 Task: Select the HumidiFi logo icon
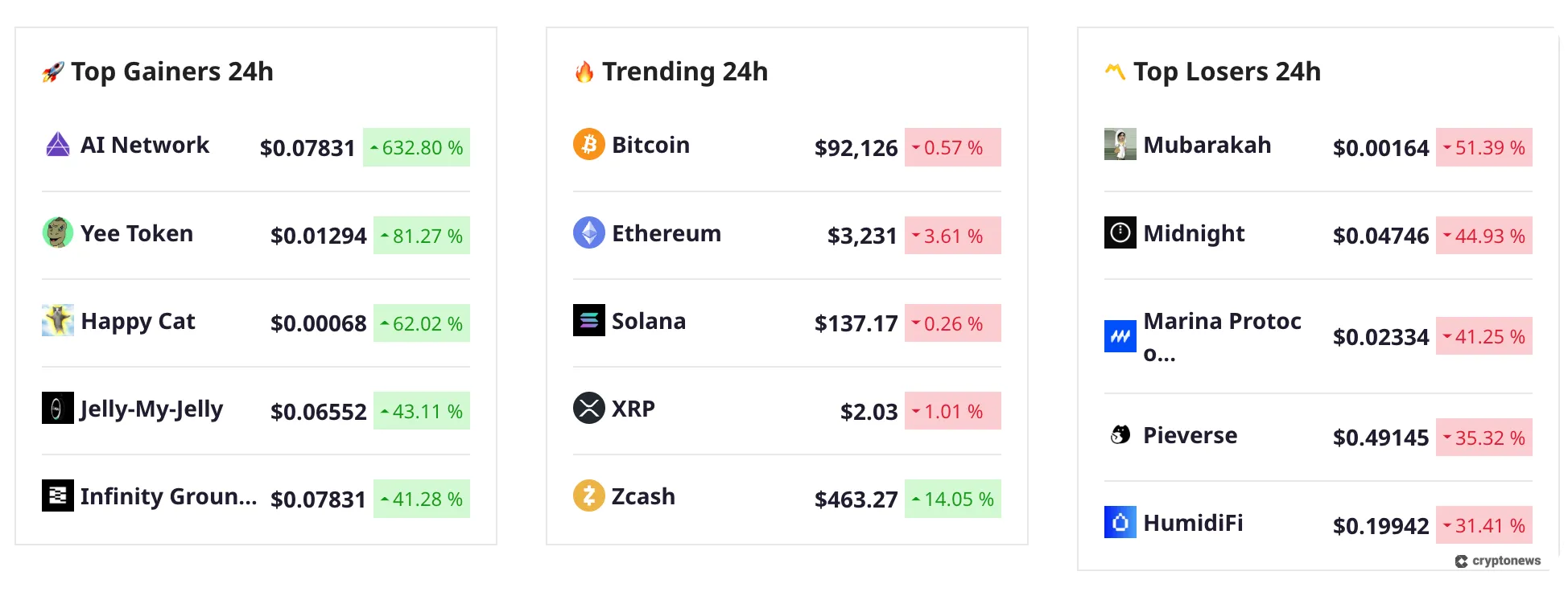click(1120, 524)
